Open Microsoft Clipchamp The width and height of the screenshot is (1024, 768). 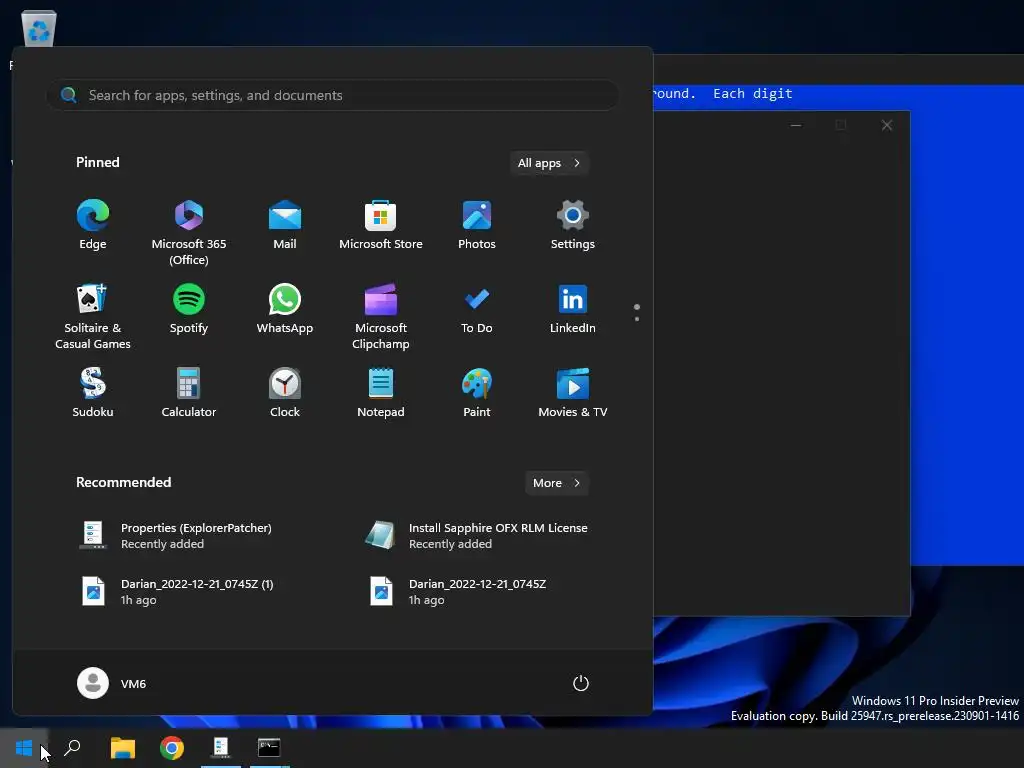(x=381, y=317)
